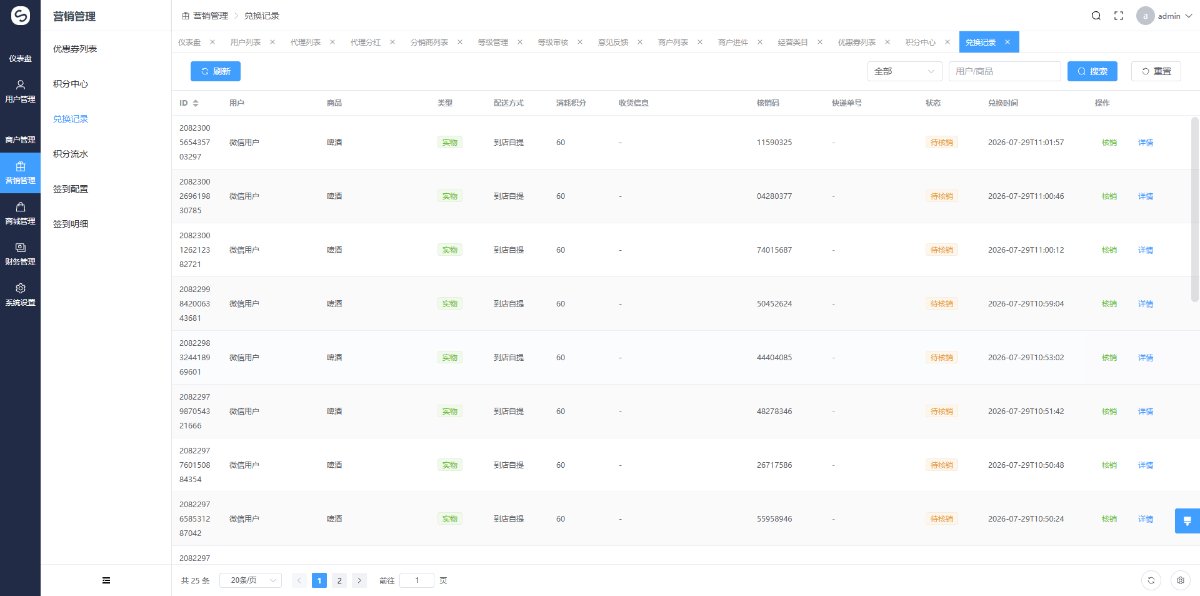The width and height of the screenshot is (1200, 596).
Task: Click the 搜索 search button
Action: point(1092,71)
